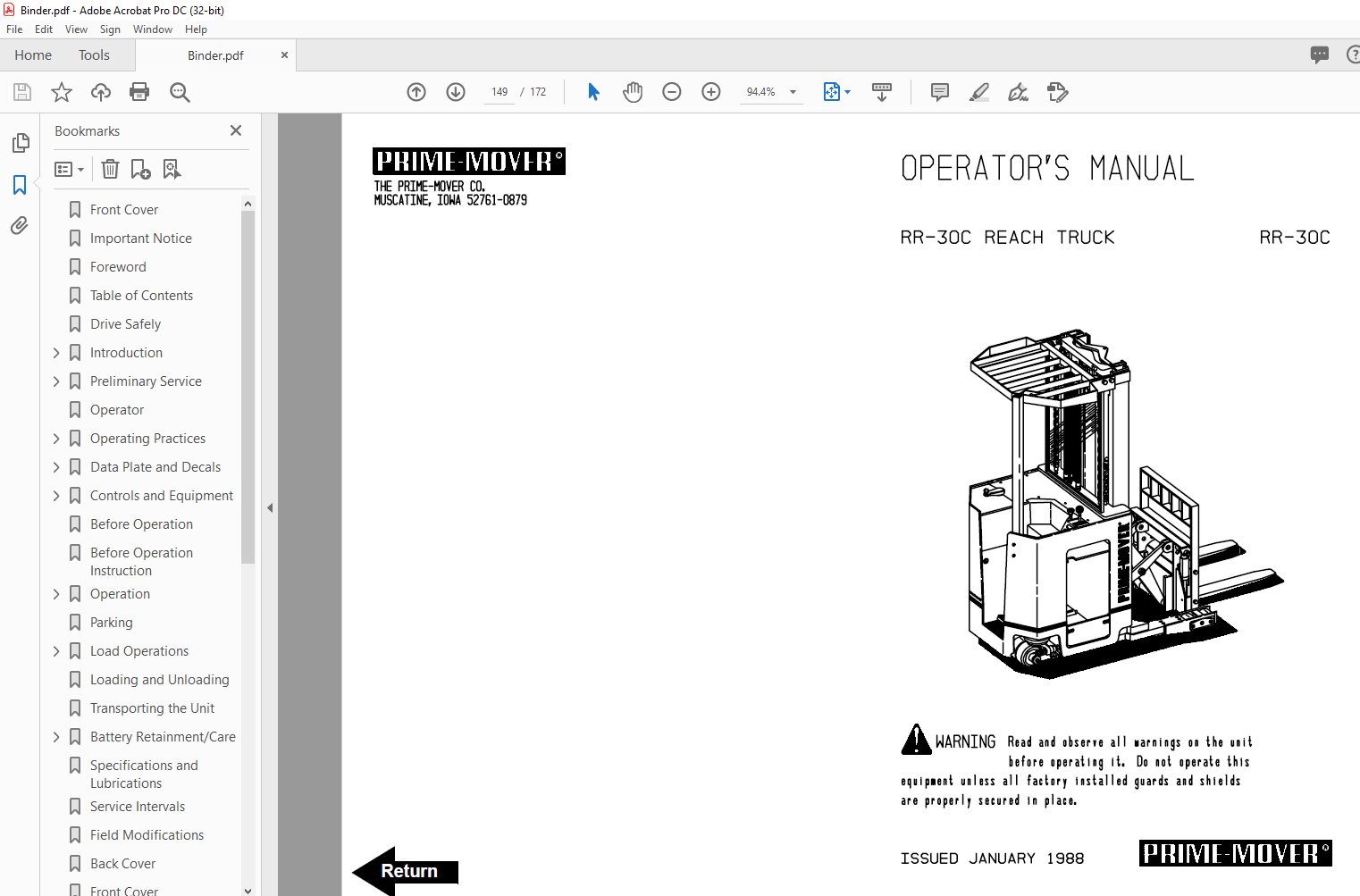Click the find current bookmark icon
The image size is (1360, 896).
pos(172,169)
